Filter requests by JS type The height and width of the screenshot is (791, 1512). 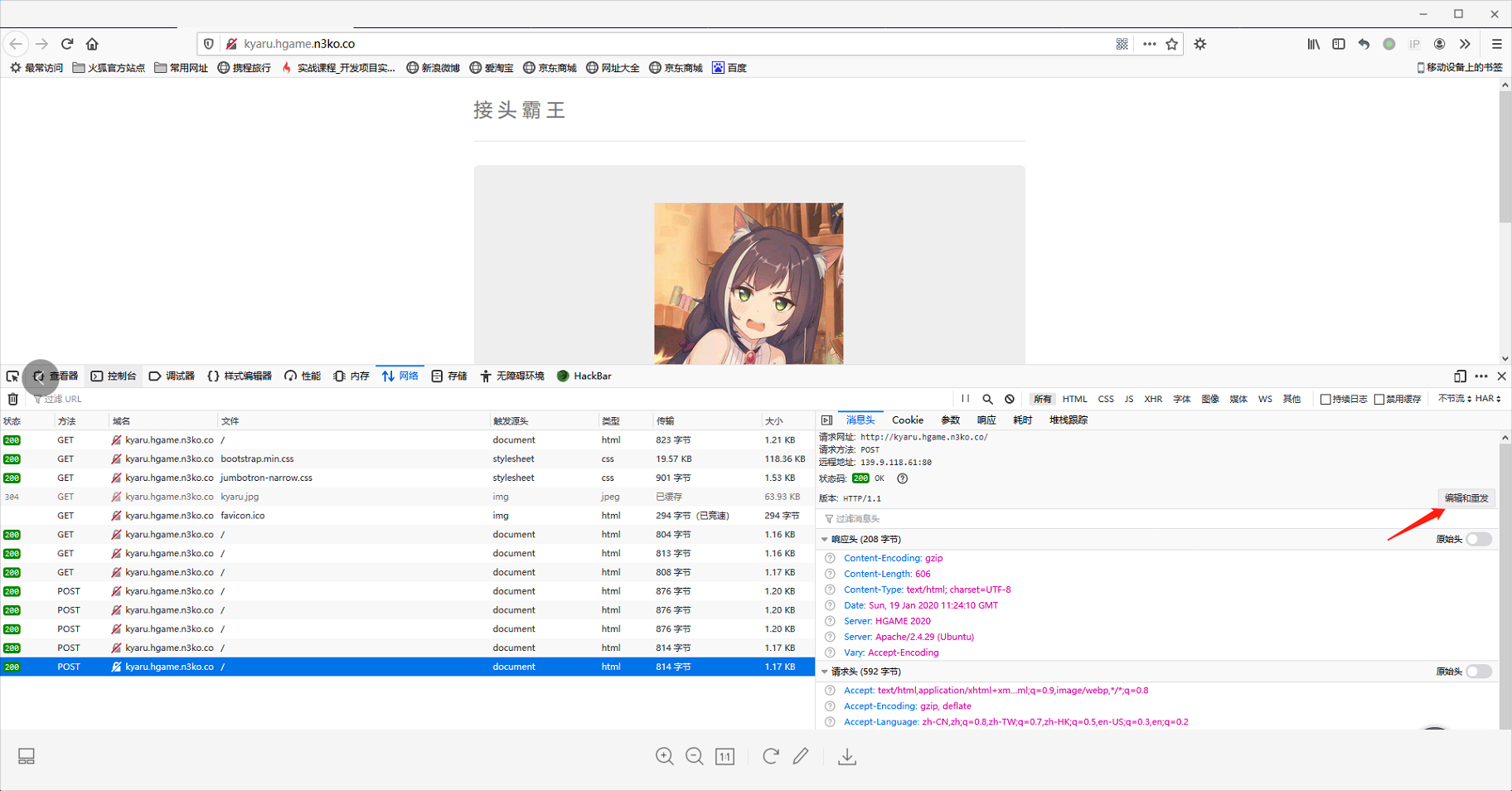[x=1129, y=399]
